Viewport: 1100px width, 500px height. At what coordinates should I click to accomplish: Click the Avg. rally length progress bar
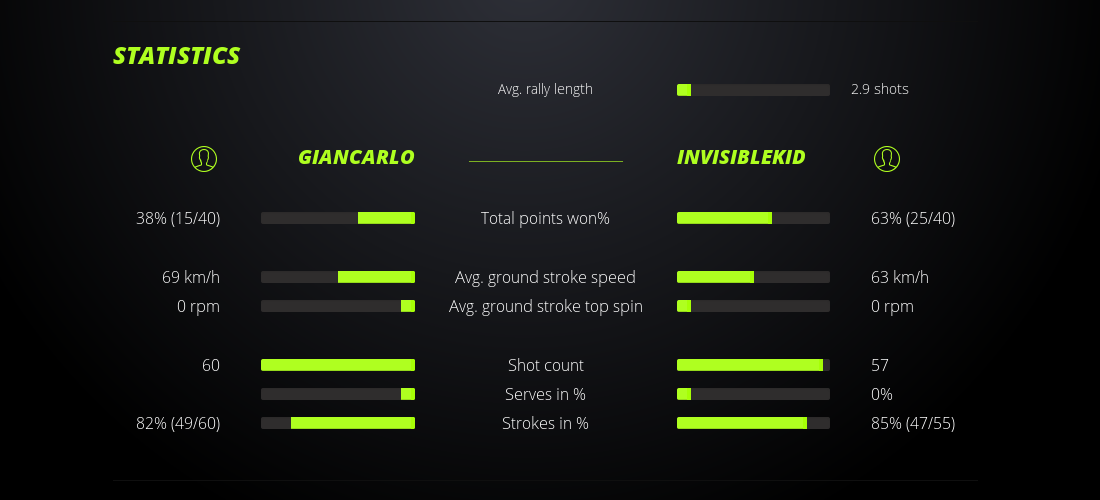tap(753, 90)
